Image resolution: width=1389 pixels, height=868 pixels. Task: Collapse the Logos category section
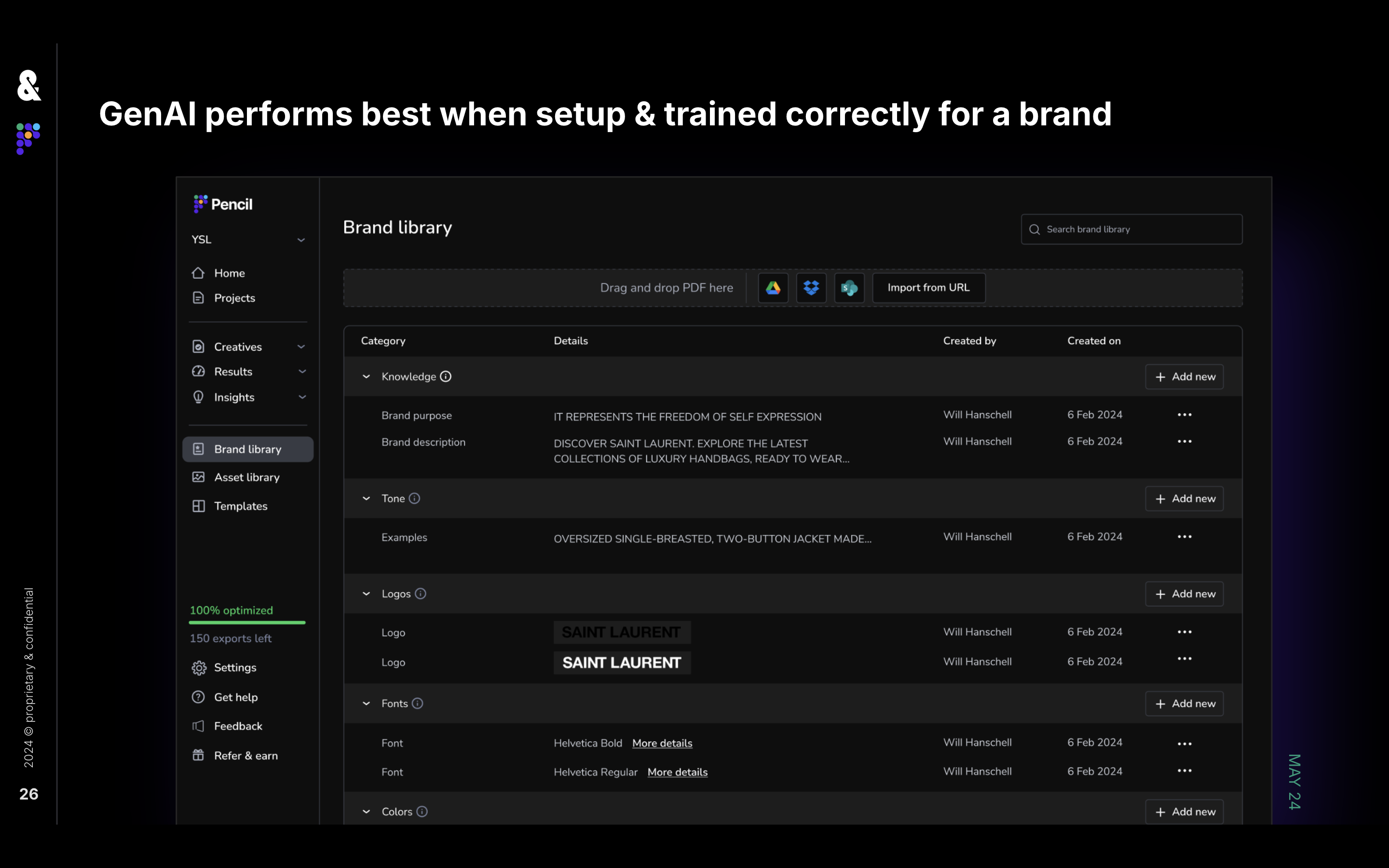[366, 594]
